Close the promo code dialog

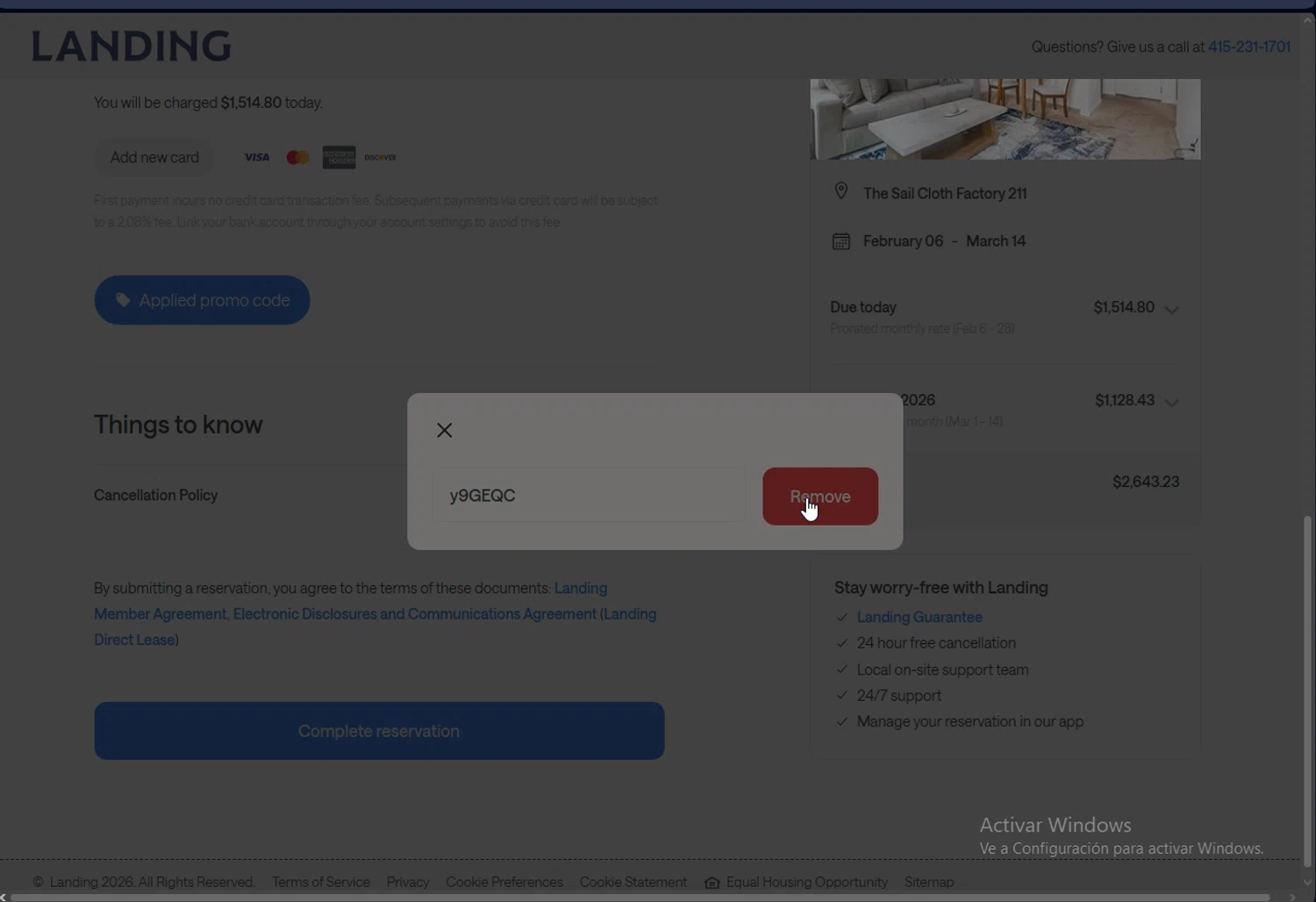[445, 430]
